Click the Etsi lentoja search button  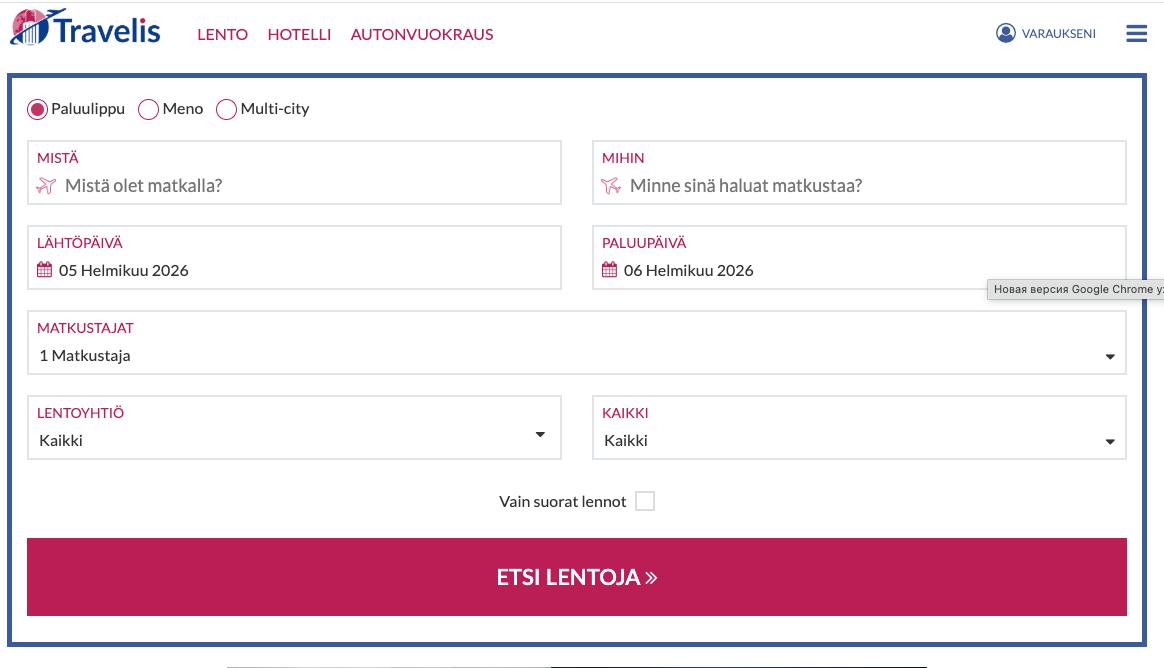pyautogui.click(x=577, y=577)
